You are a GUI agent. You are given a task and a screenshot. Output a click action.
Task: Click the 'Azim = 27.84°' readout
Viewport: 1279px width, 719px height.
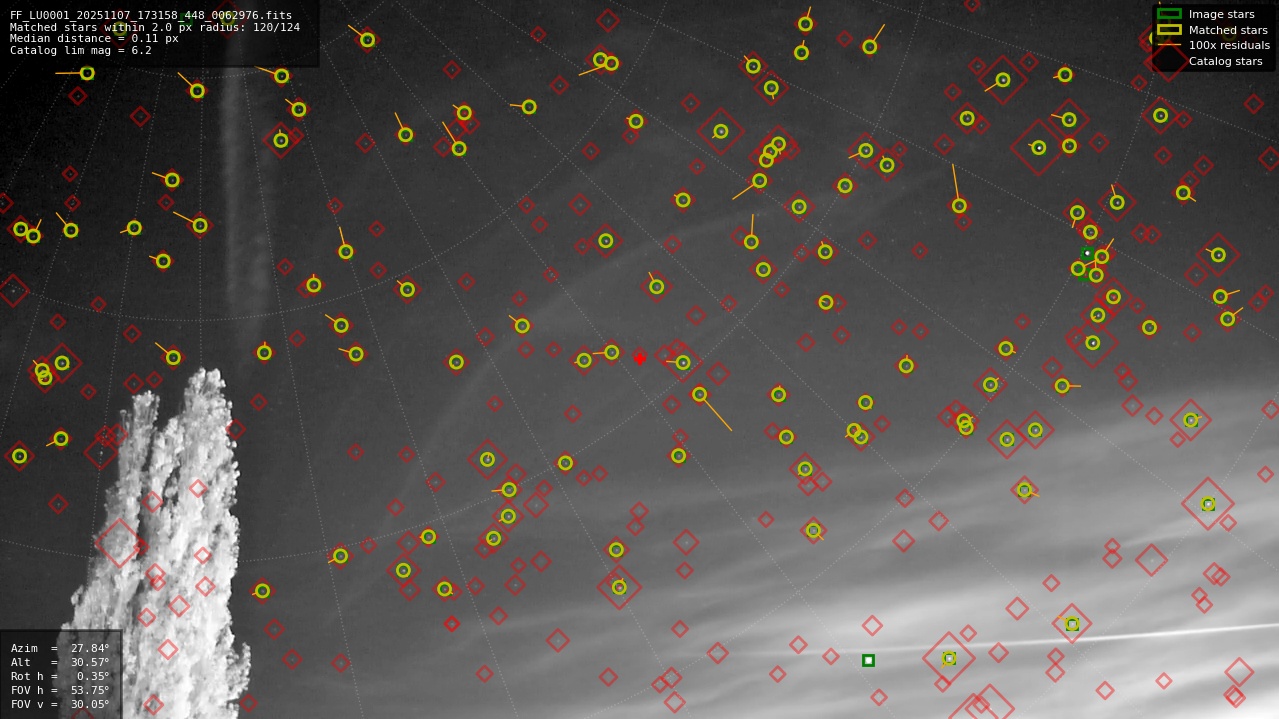60,648
